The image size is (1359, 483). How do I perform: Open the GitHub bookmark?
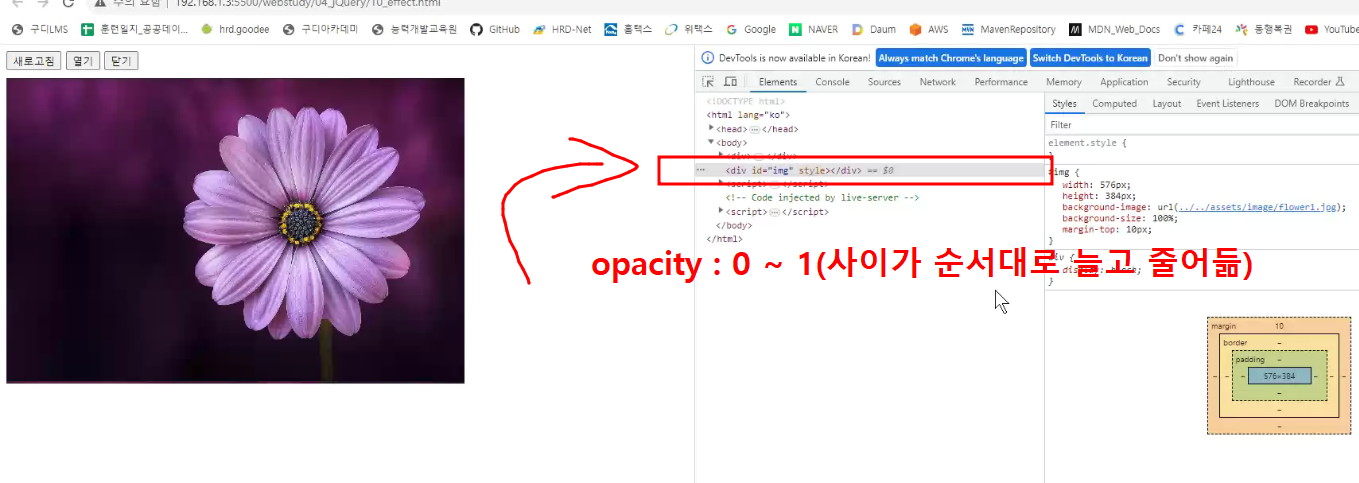495,29
